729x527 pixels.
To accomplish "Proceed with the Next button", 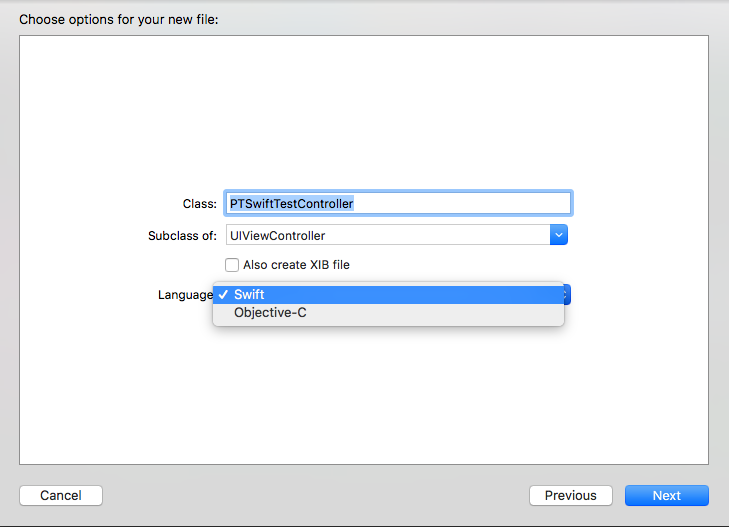I will pos(667,495).
